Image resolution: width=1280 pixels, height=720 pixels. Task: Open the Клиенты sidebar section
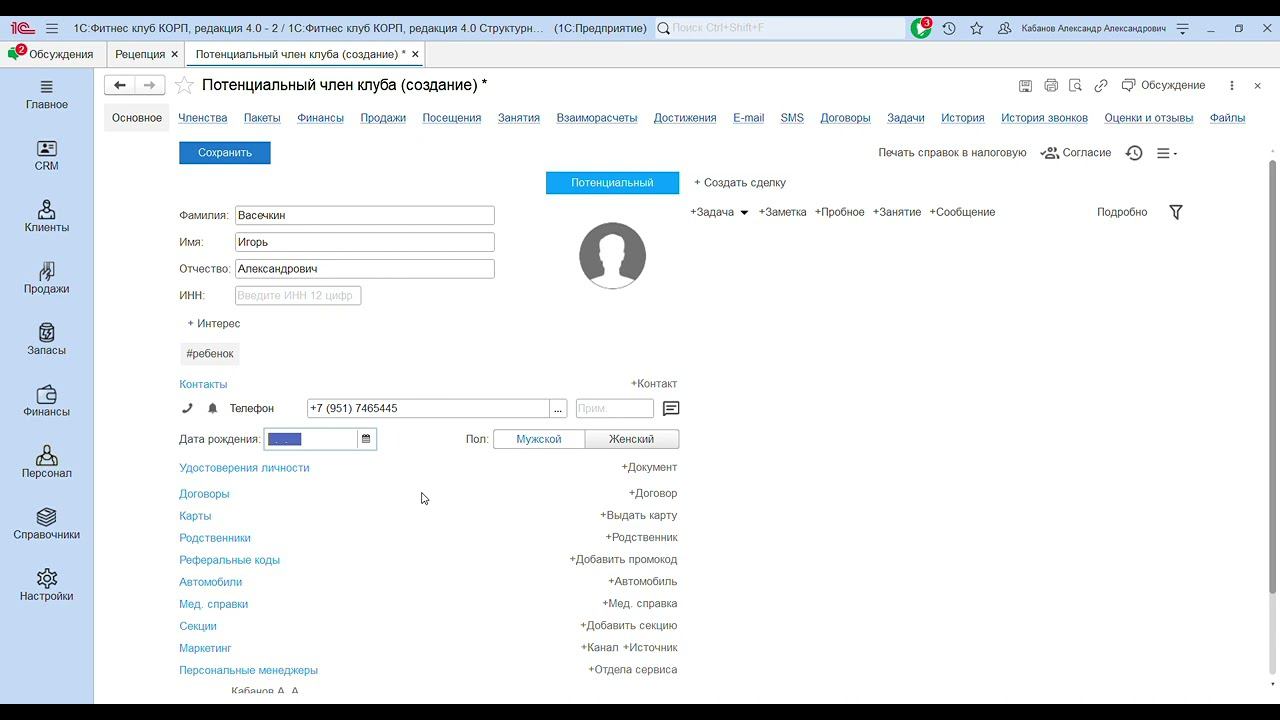pos(47,217)
